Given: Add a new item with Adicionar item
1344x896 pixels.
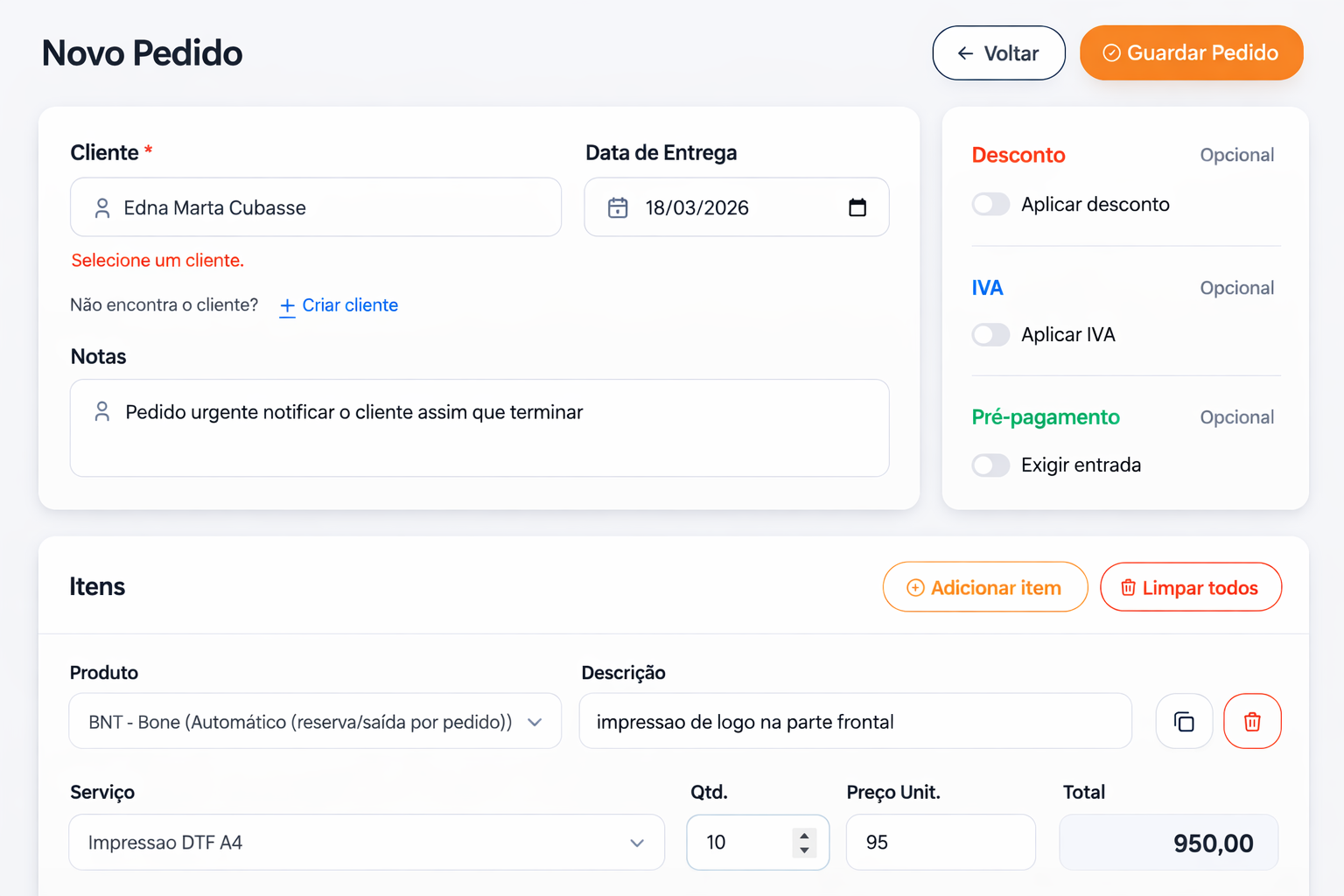Looking at the screenshot, I should point(984,587).
